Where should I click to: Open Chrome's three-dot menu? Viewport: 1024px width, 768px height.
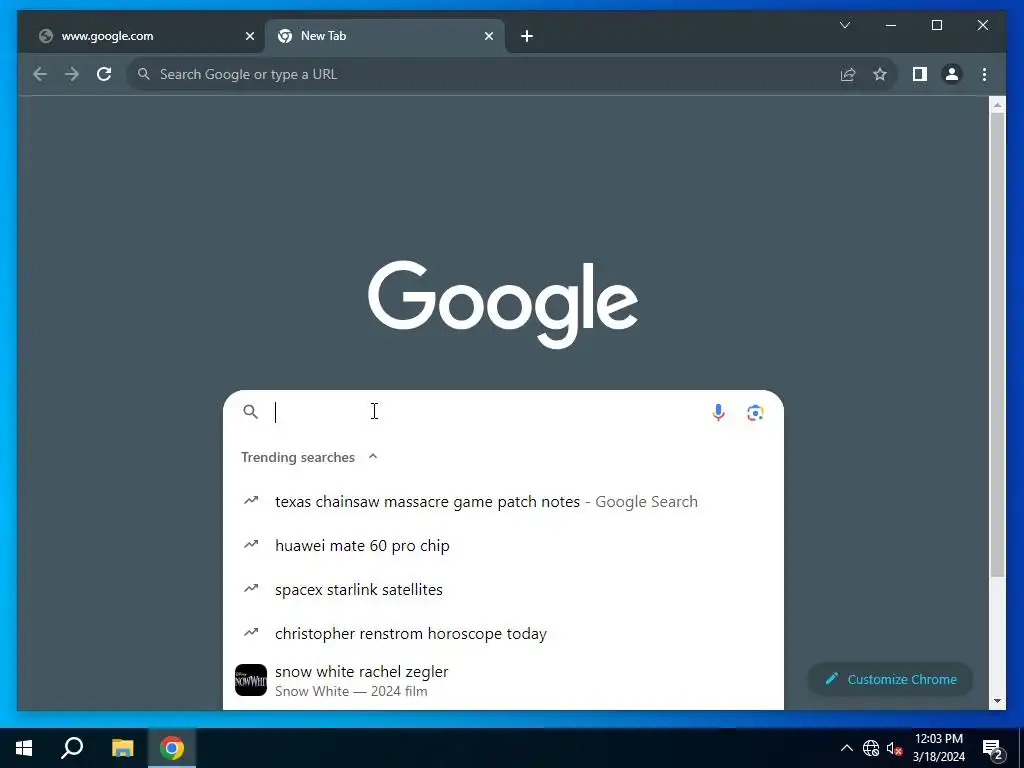(984, 74)
